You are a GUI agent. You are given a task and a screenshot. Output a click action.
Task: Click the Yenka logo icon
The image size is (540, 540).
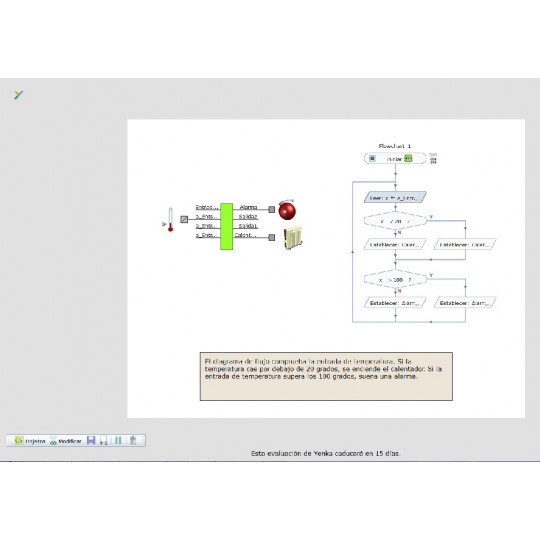[x=18, y=94]
